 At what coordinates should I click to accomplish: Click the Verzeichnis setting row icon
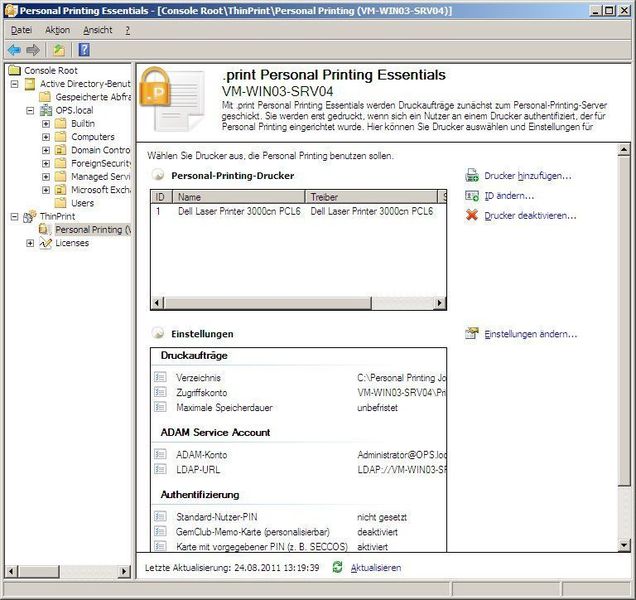click(160, 377)
